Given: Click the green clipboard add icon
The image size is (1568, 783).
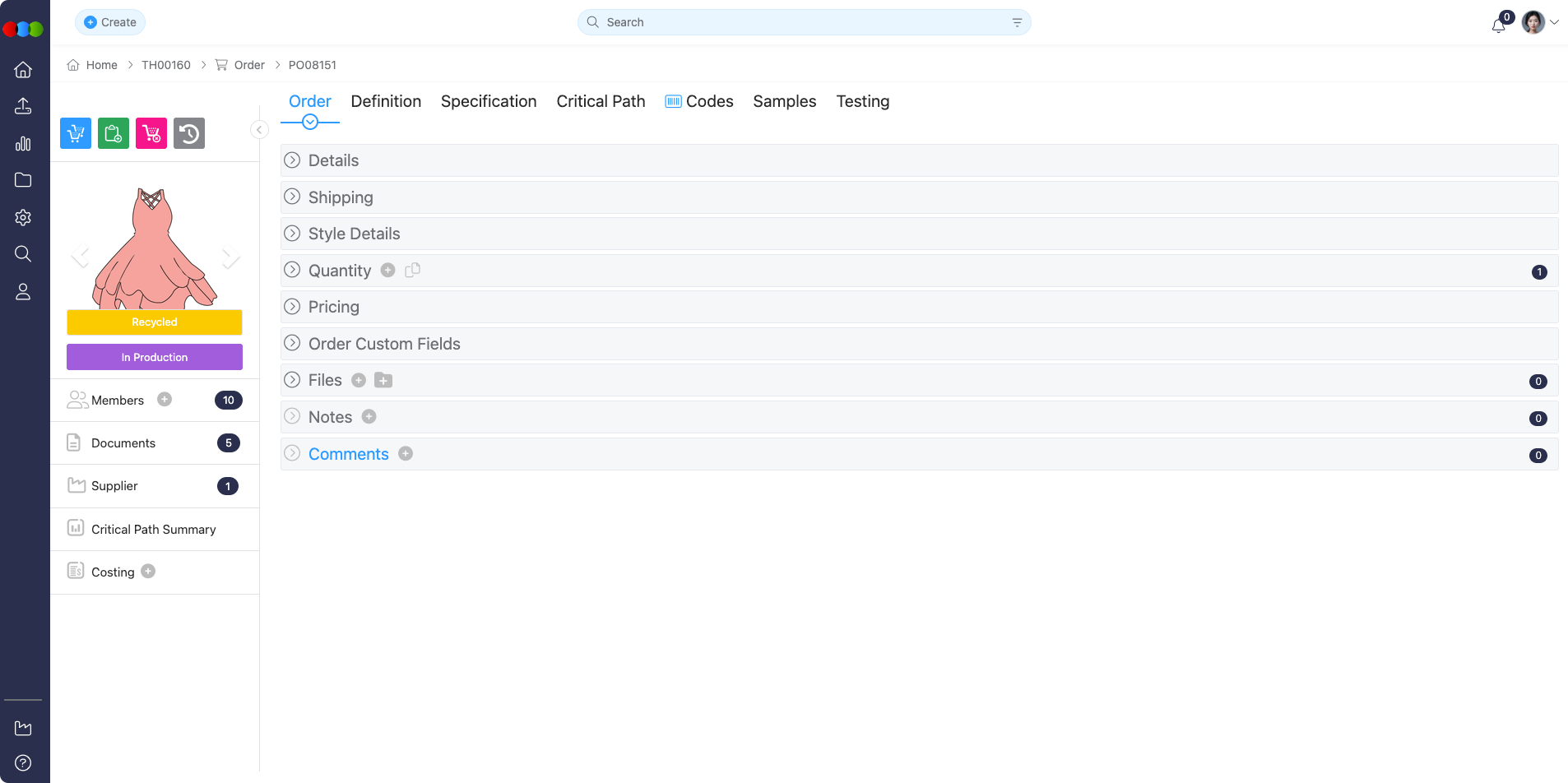Looking at the screenshot, I should (114, 133).
